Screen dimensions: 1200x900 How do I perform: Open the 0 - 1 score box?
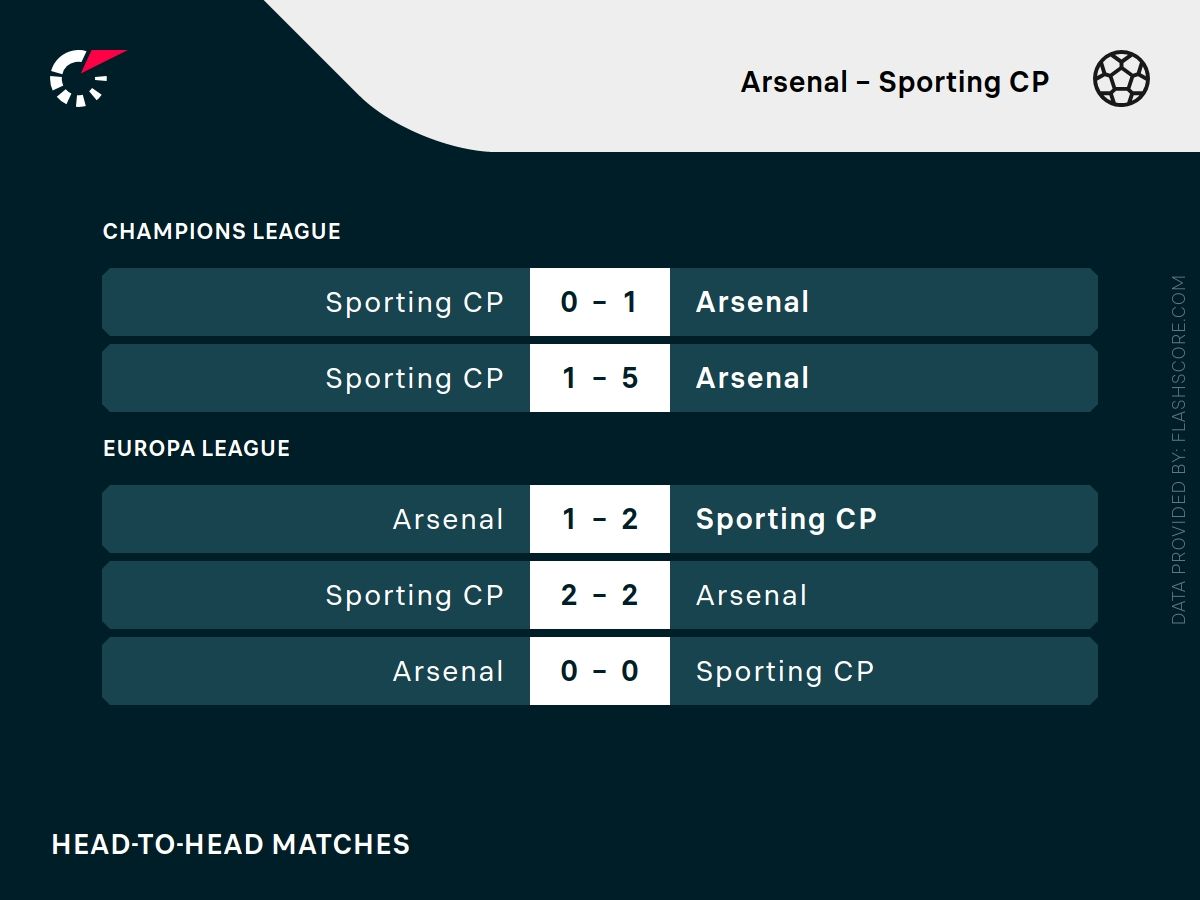[x=599, y=302]
